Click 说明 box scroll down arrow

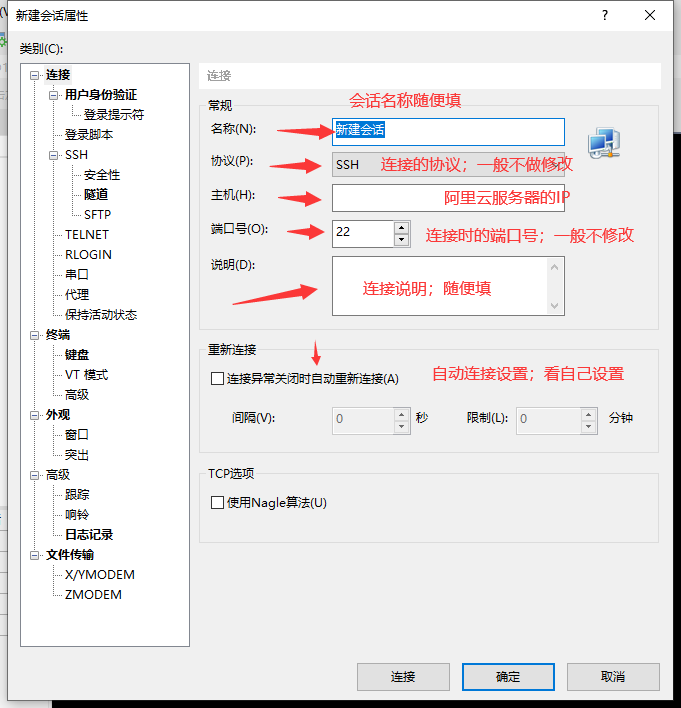tap(555, 306)
